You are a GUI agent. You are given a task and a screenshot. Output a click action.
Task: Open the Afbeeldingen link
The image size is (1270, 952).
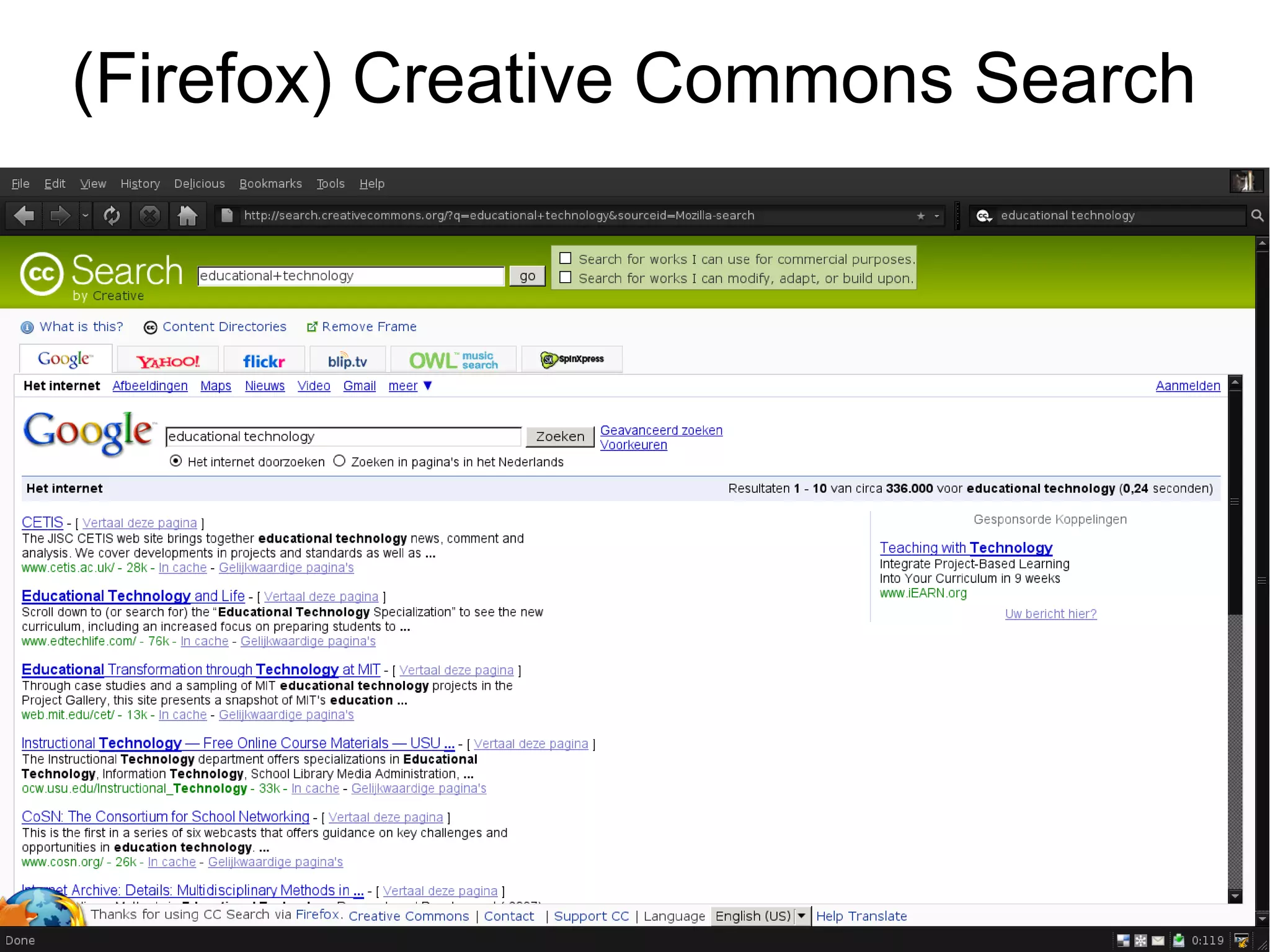pos(150,386)
